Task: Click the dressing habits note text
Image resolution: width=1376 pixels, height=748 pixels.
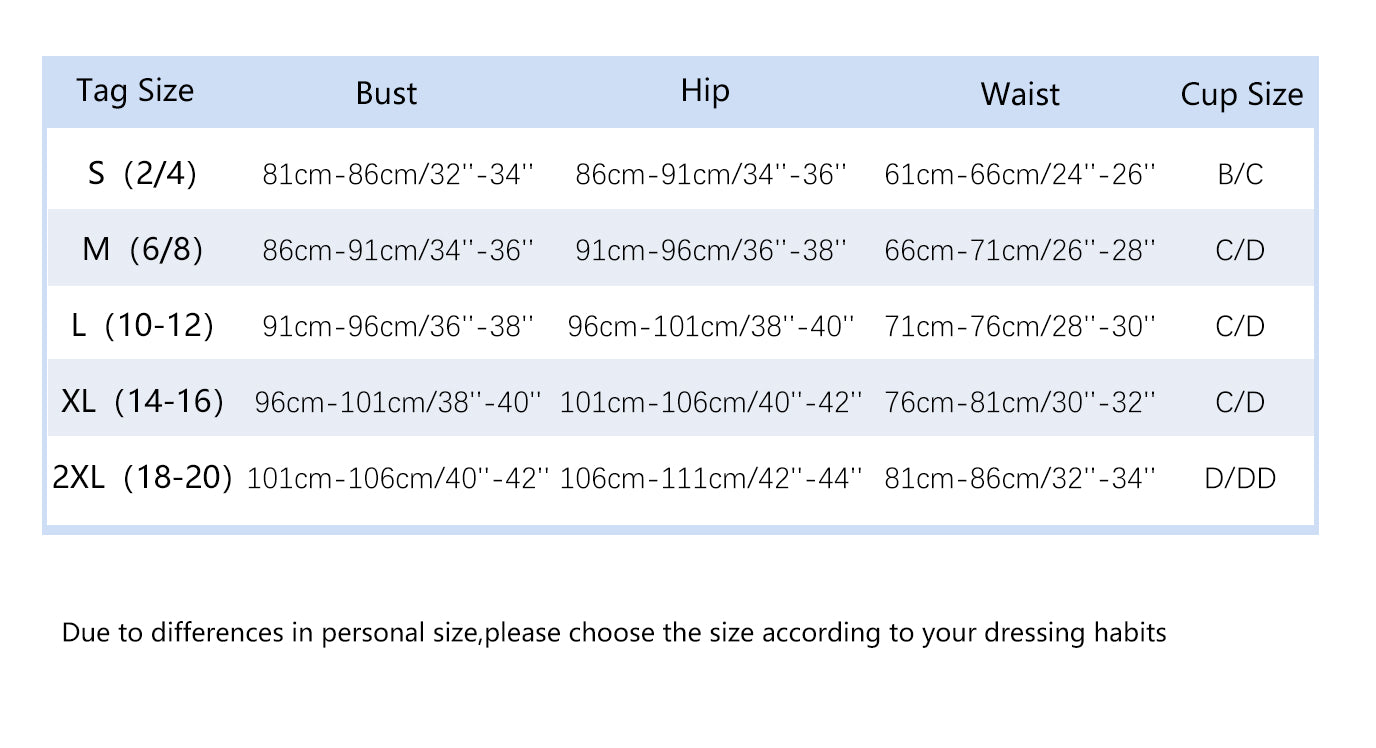Action: click(614, 633)
